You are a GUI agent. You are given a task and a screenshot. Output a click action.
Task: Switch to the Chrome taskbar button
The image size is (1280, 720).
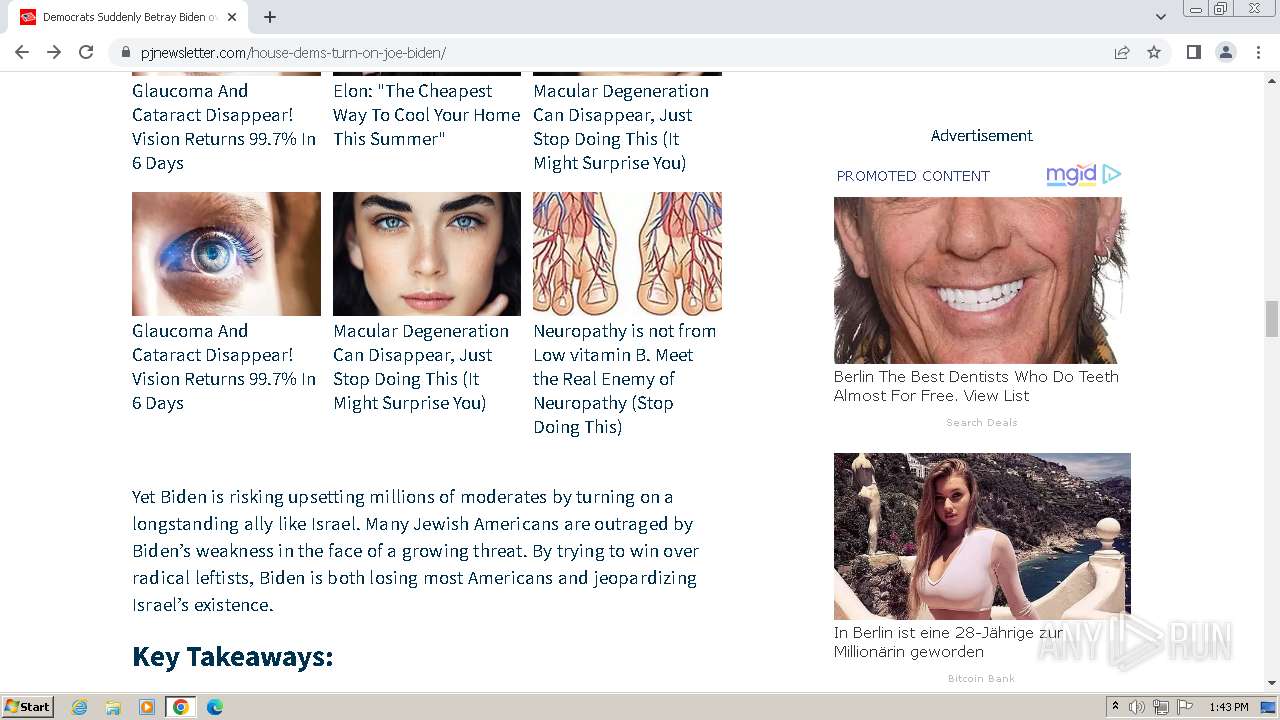(180, 707)
